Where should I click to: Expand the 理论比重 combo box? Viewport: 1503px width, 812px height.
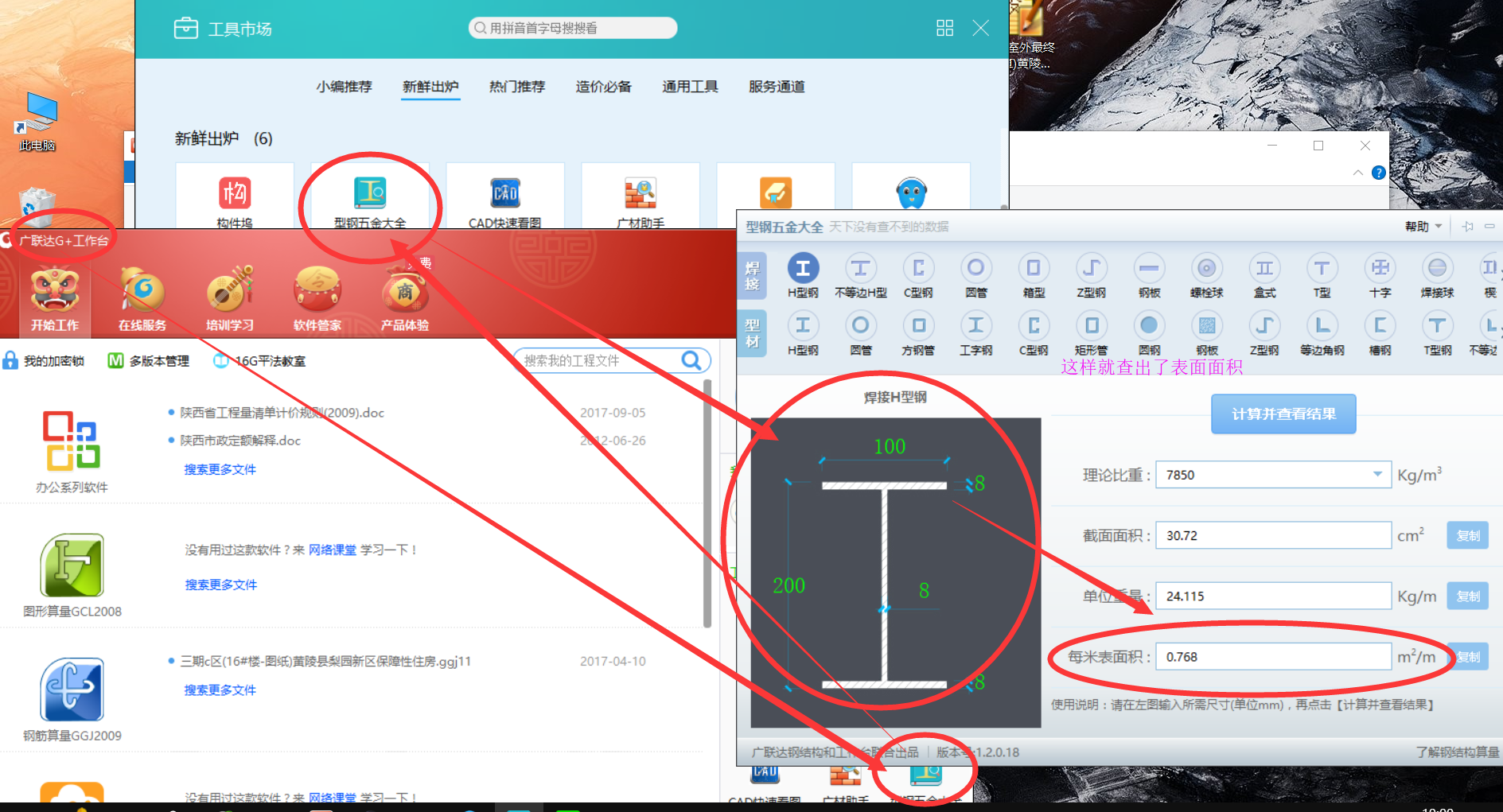coord(1377,475)
